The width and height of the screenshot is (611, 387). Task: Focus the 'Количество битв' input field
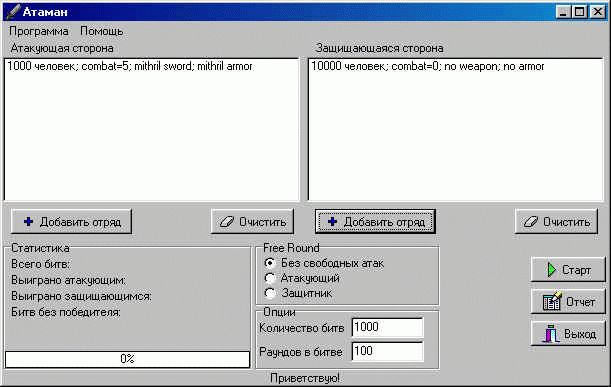pyautogui.click(x=387, y=327)
